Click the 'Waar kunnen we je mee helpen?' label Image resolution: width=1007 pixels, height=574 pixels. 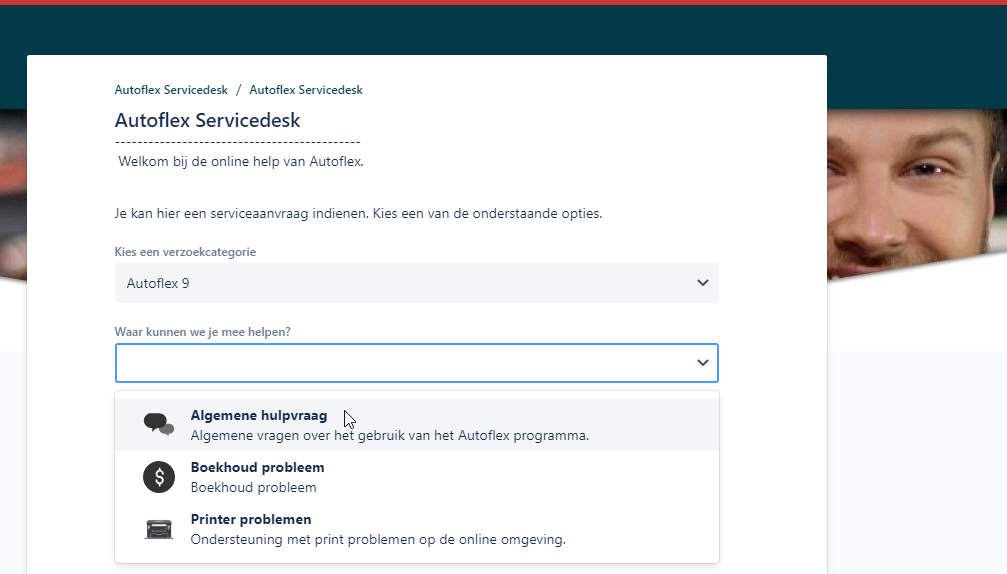(x=202, y=331)
